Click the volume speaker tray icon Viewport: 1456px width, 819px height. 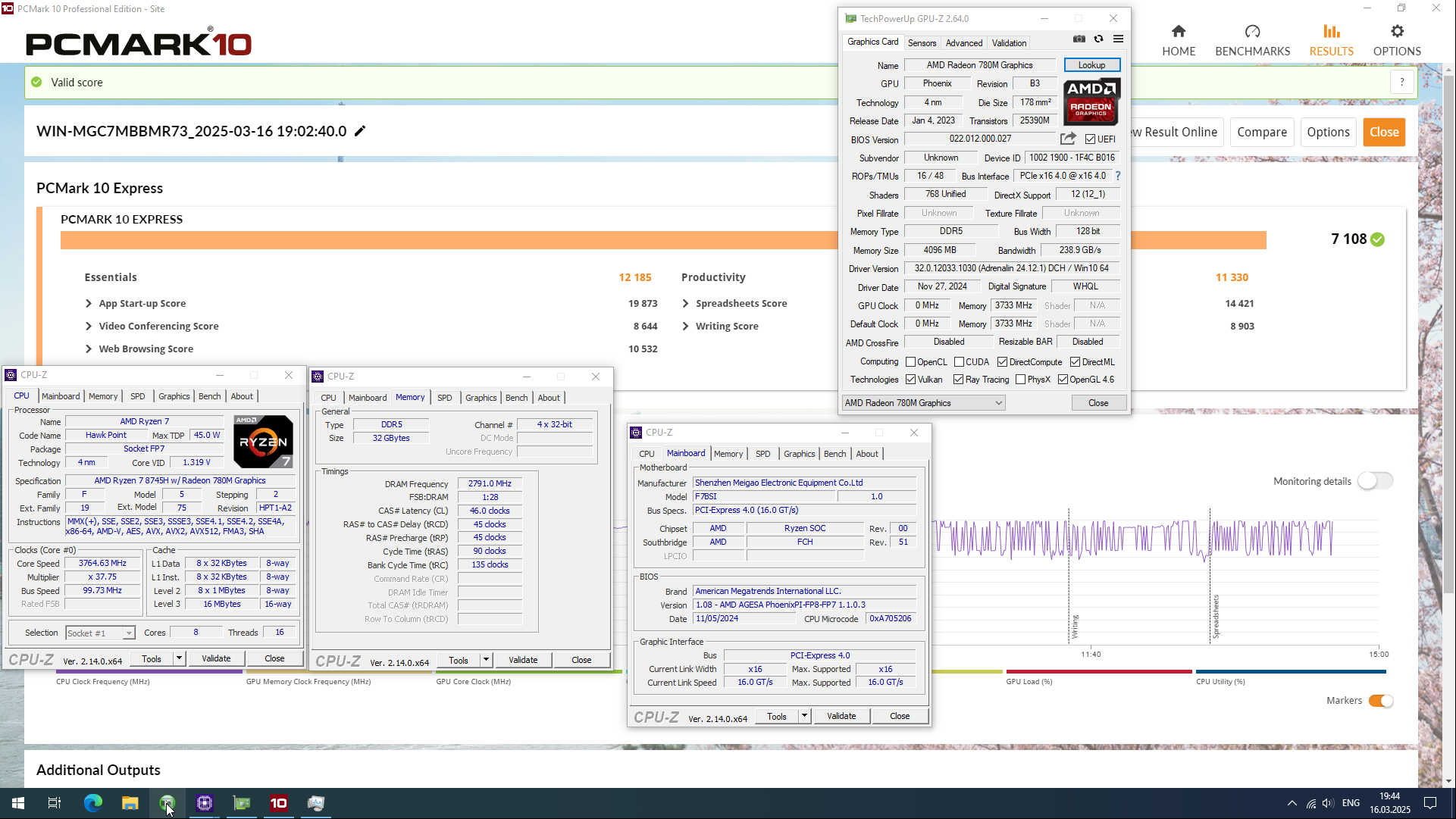point(1328,803)
